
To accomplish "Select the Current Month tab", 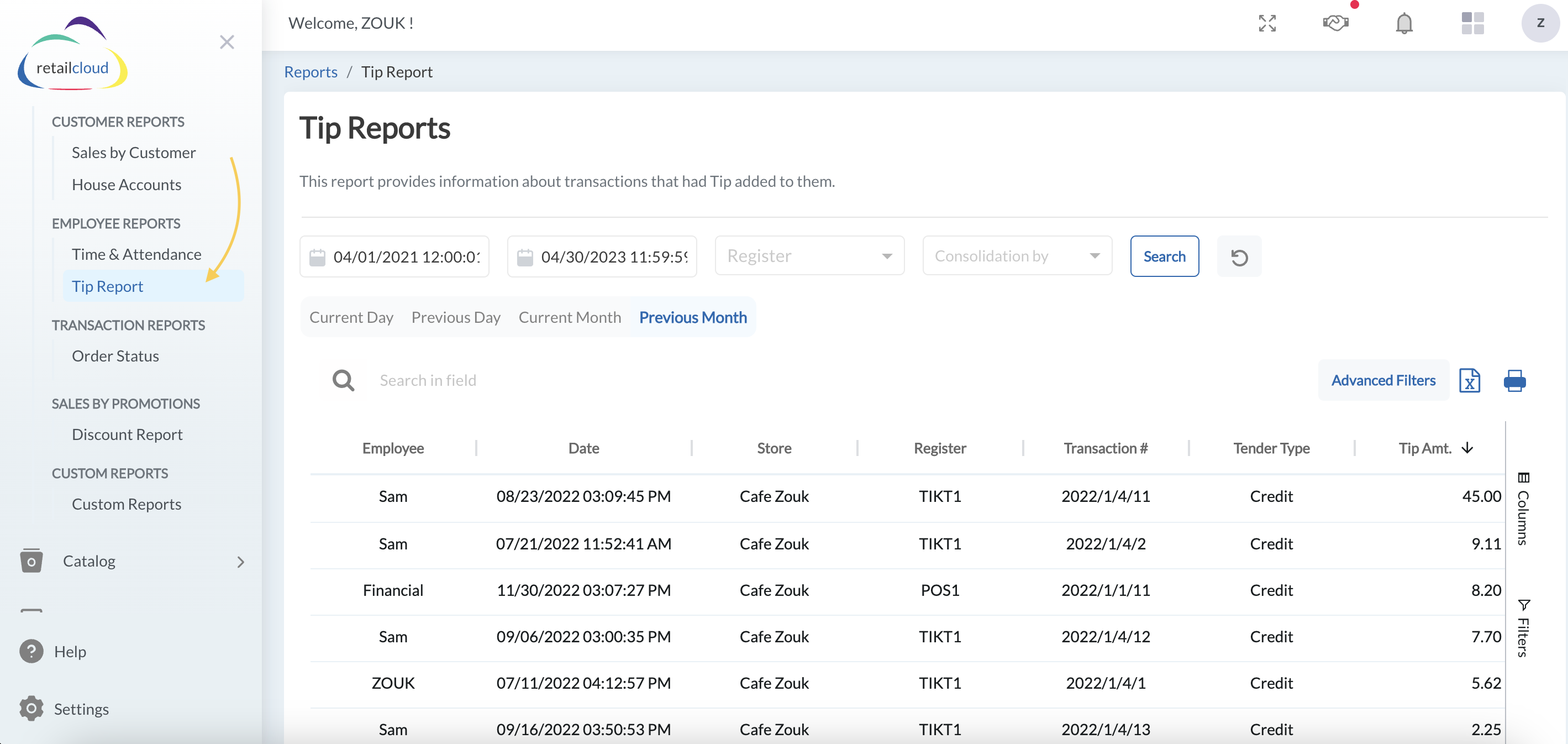I will (569, 317).
